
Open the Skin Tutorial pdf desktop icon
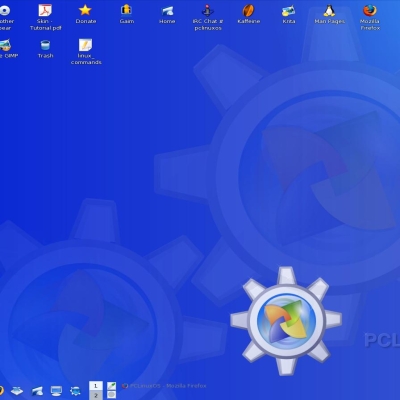pos(45,11)
